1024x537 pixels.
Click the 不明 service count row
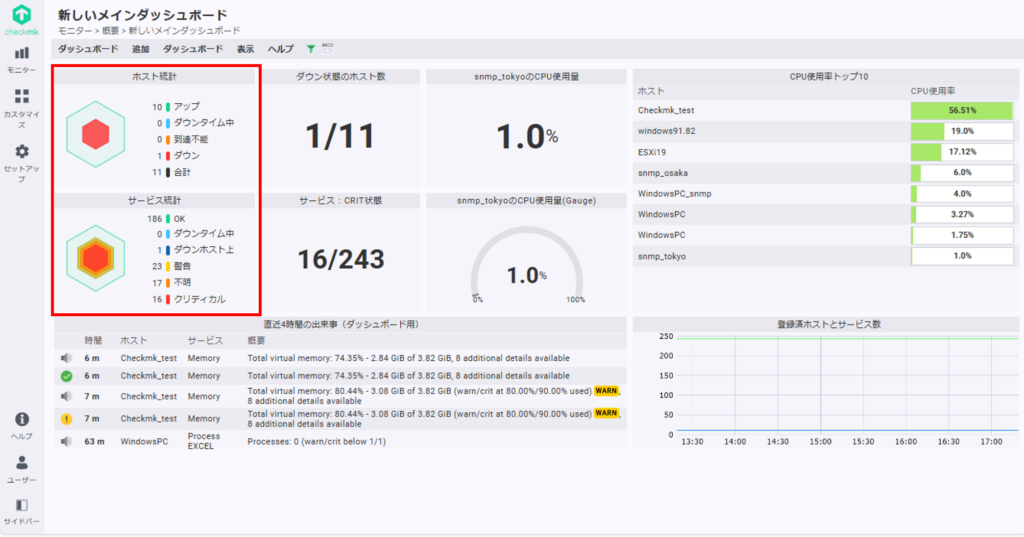tap(171, 282)
